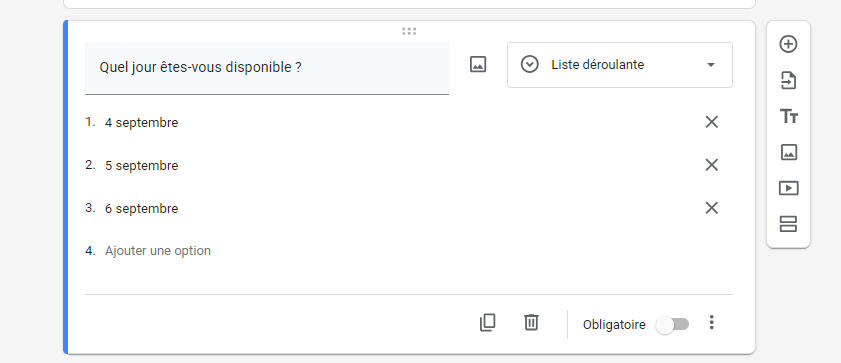841x363 pixels.
Task: Toggle the Obligatoire switch
Action: (x=673, y=324)
